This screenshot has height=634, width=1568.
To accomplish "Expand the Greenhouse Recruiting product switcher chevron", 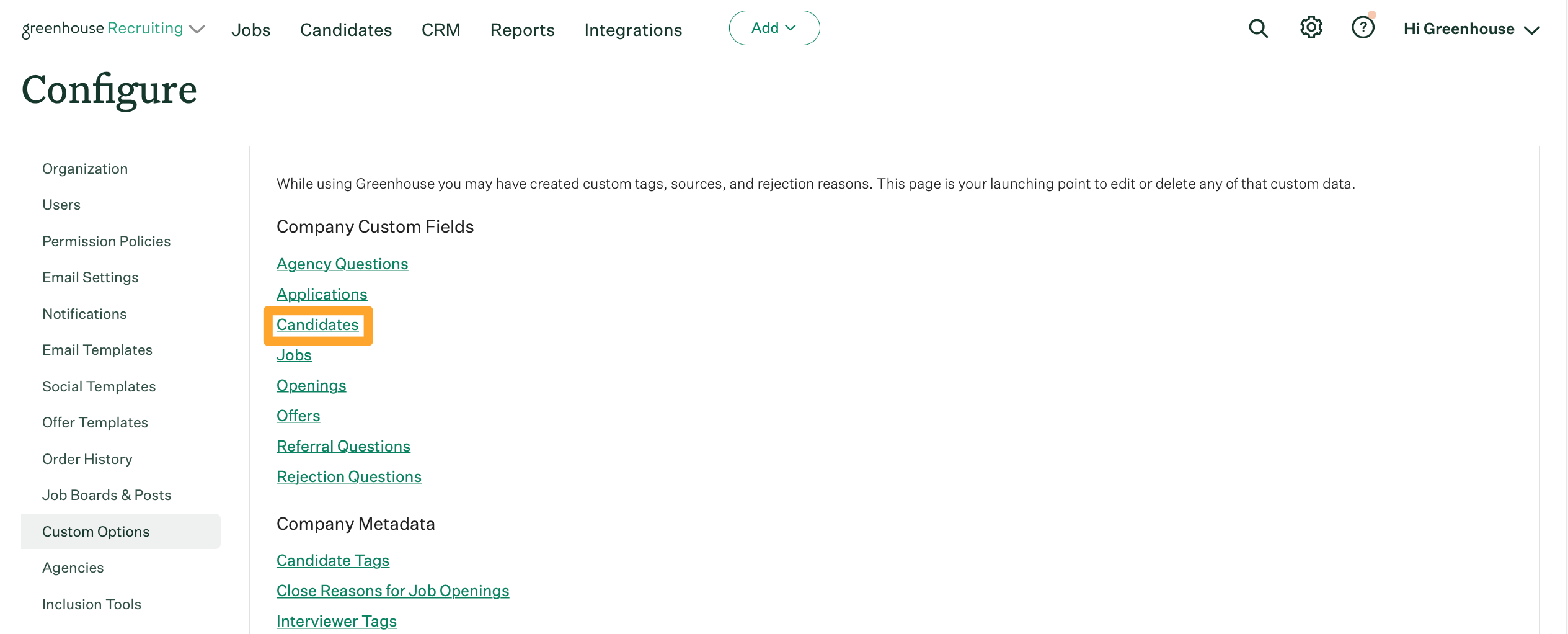I will click(197, 30).
